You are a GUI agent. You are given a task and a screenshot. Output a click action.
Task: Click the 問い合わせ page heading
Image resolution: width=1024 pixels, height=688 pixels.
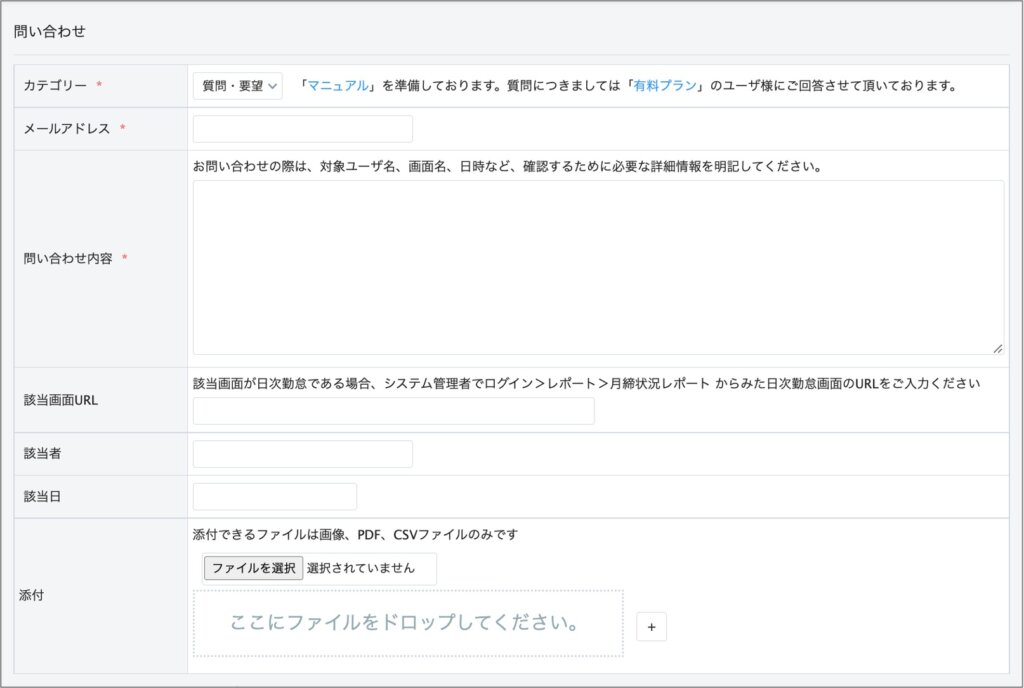[50, 31]
